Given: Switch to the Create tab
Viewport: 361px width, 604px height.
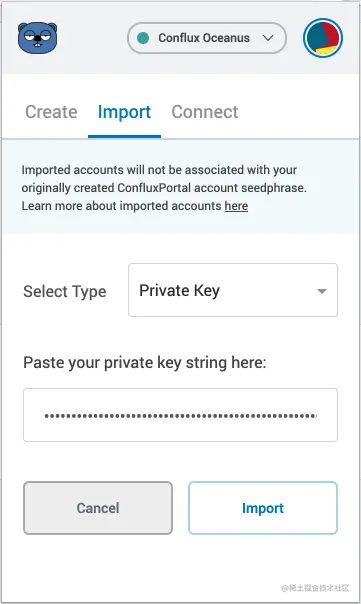Looking at the screenshot, I should pos(51,112).
